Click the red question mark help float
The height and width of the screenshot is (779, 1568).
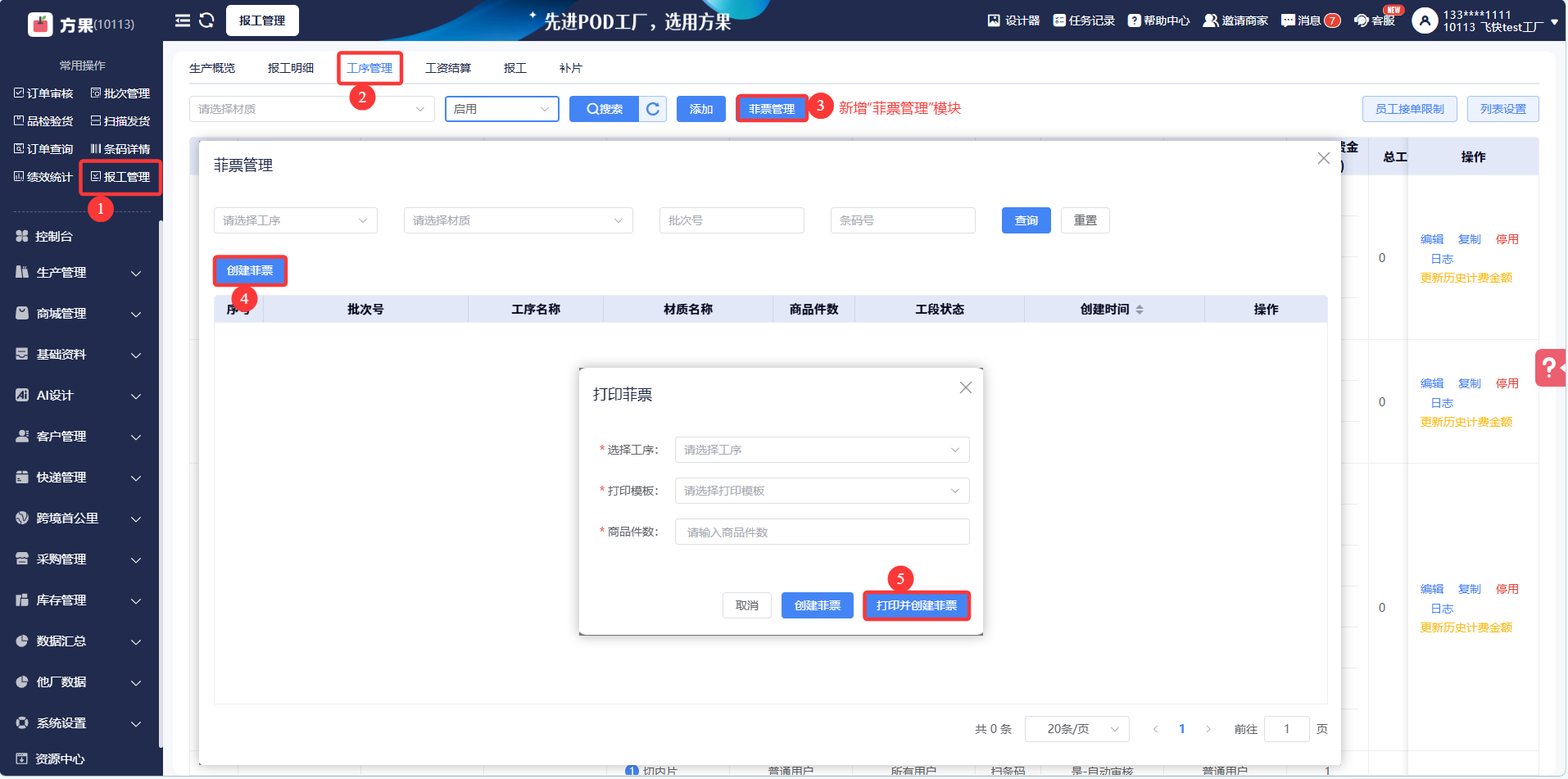1549,368
